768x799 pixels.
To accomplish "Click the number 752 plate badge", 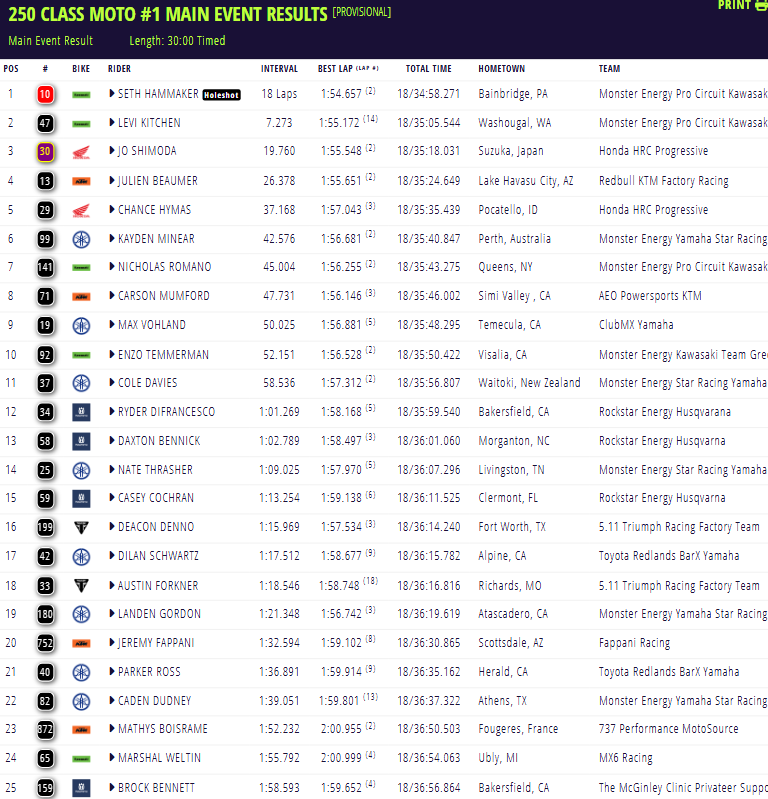I will pyautogui.click(x=45, y=643).
